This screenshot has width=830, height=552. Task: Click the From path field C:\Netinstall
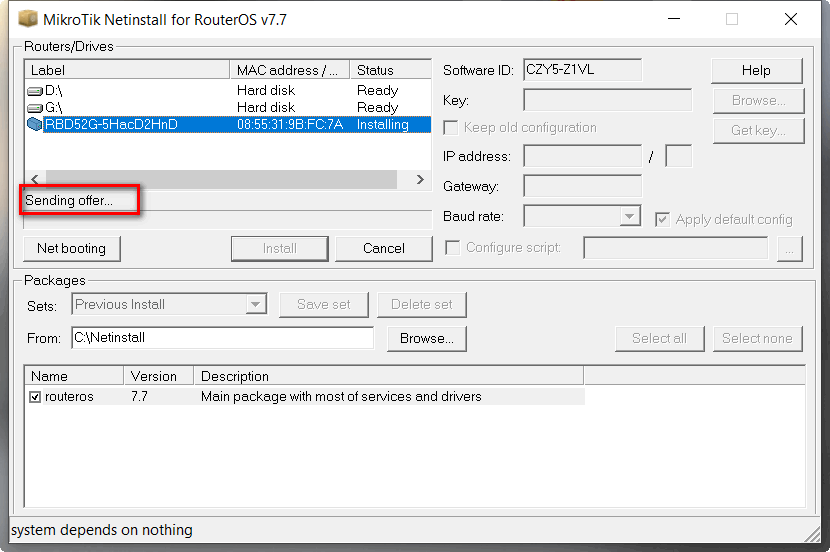click(222, 338)
